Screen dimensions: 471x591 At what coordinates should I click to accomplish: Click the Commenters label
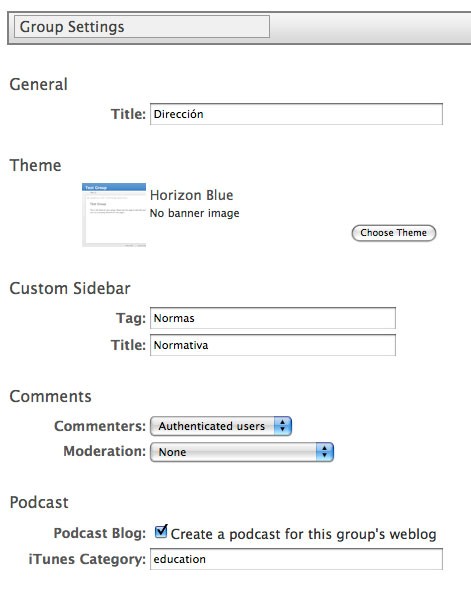click(100, 426)
